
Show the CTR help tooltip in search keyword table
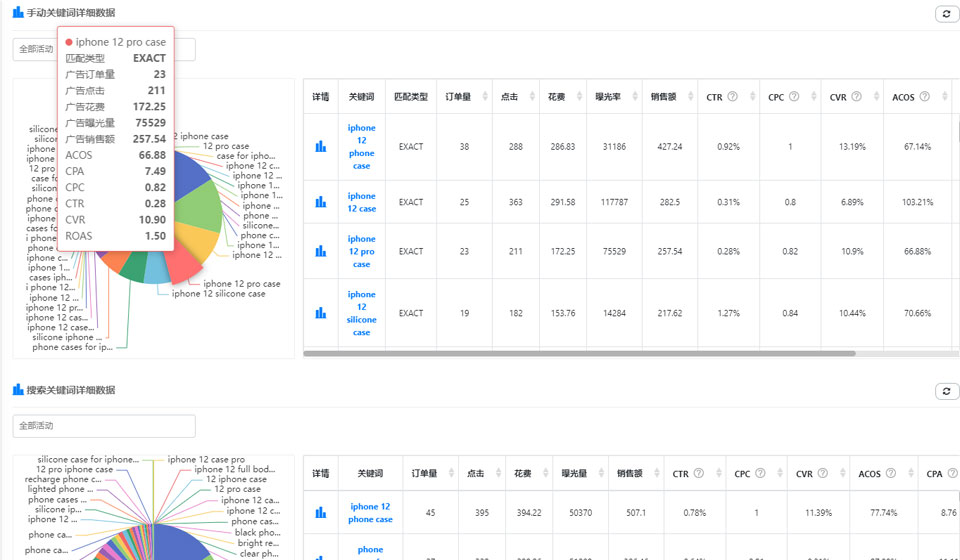click(x=699, y=473)
